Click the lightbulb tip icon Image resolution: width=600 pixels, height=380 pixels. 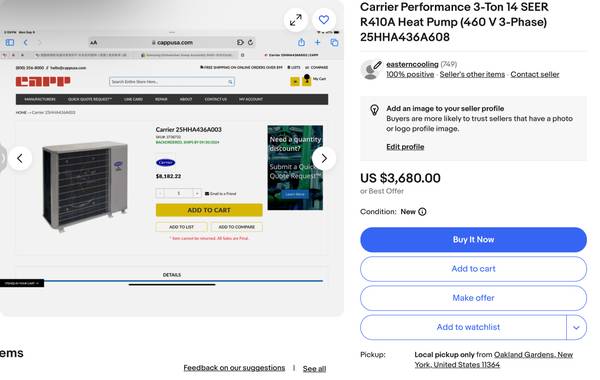point(374,110)
